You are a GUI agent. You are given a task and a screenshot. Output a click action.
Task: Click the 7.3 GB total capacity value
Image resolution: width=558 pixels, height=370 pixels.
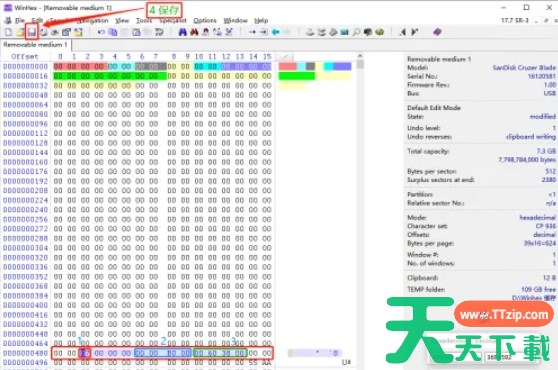point(546,151)
